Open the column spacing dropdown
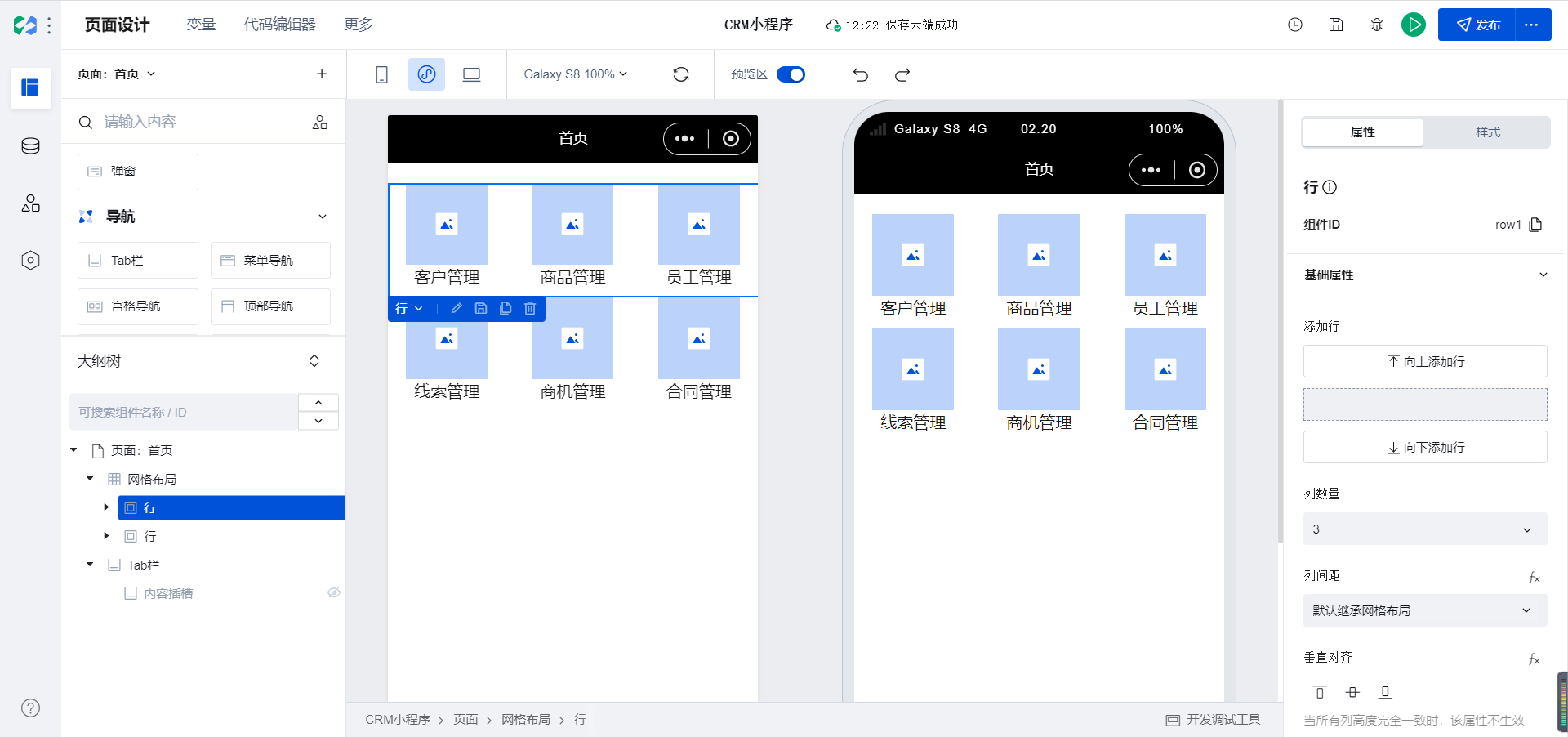The height and width of the screenshot is (737, 1568). [x=1425, y=610]
